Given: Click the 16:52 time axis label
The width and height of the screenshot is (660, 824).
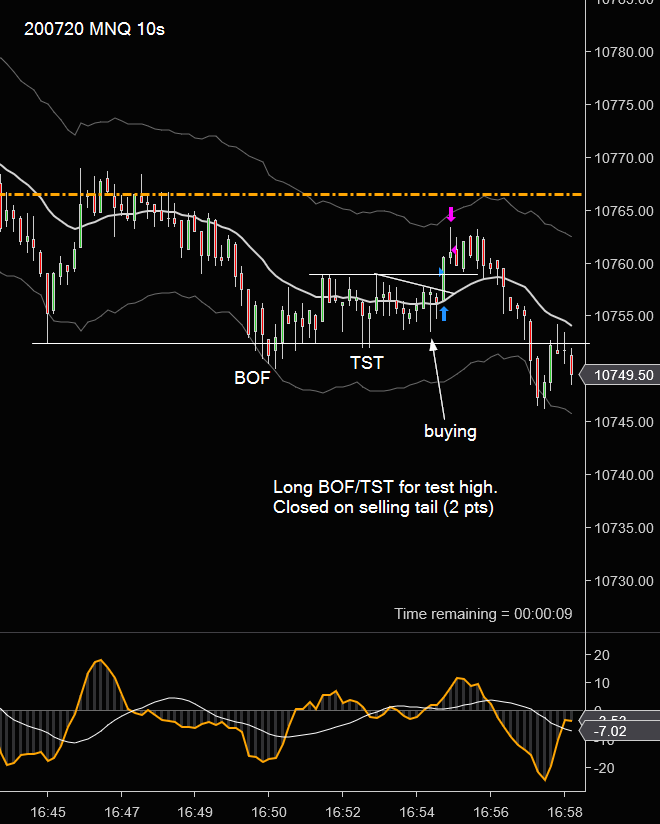Looking at the screenshot, I should pyautogui.click(x=343, y=812).
